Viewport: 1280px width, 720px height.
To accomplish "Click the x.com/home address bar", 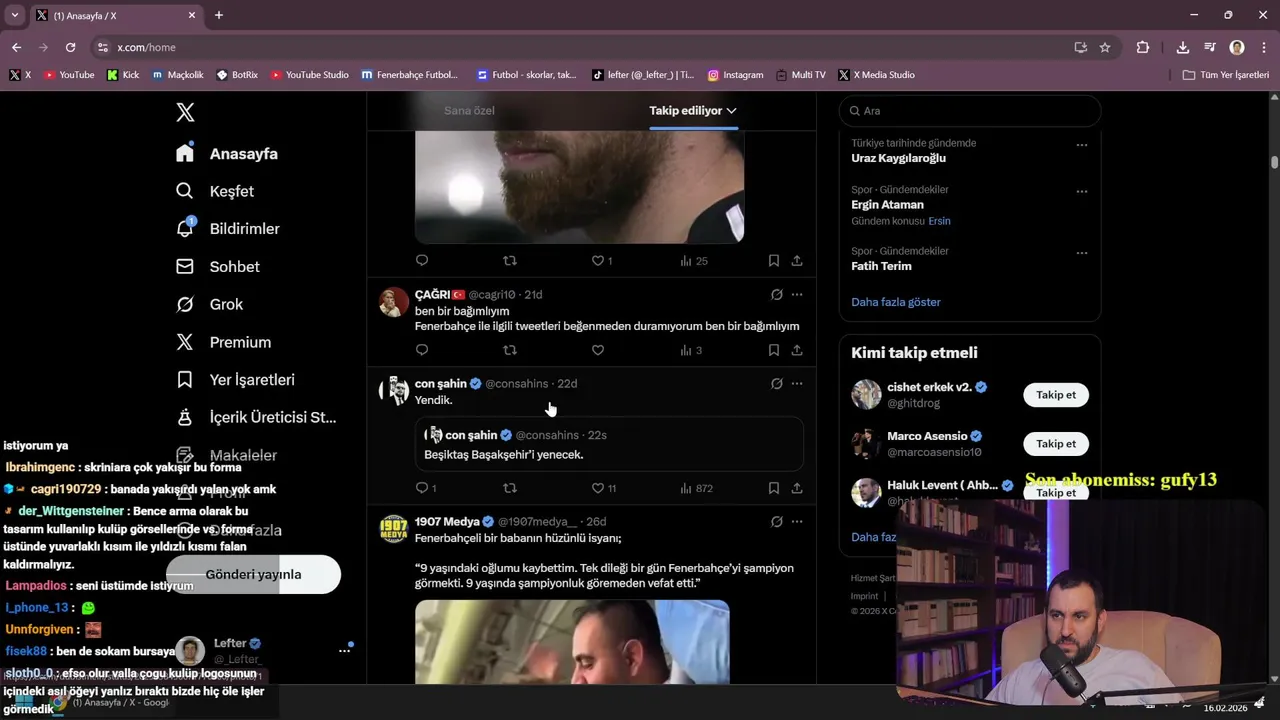I will pyautogui.click(x=580, y=47).
